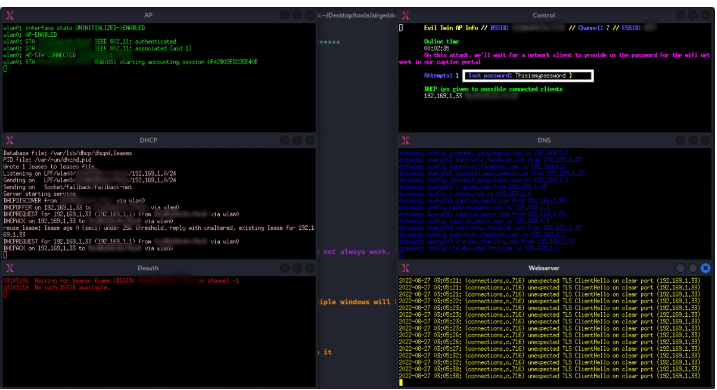
Task: Maximize the DNS window
Action: tap(693, 140)
